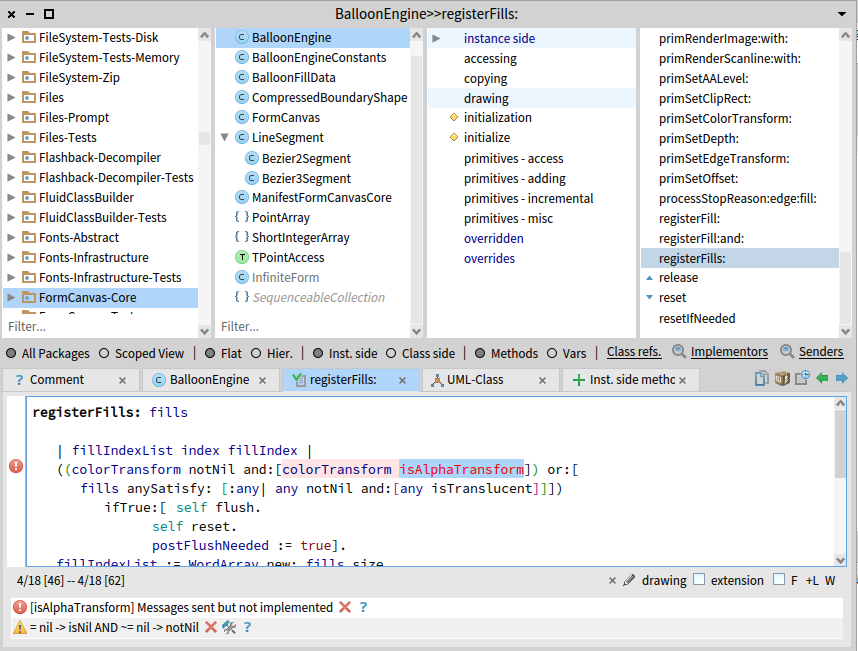
Task: Open help for the isNil/notNil critique
Action: 247,627
